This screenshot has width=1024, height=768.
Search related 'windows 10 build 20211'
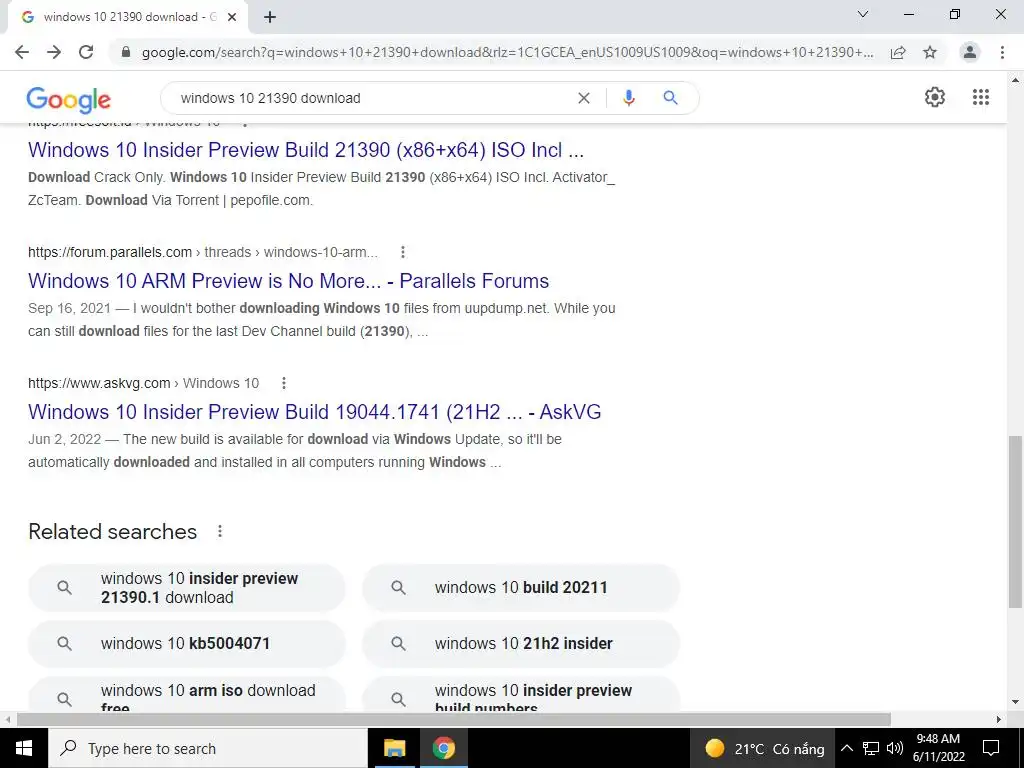click(520, 588)
